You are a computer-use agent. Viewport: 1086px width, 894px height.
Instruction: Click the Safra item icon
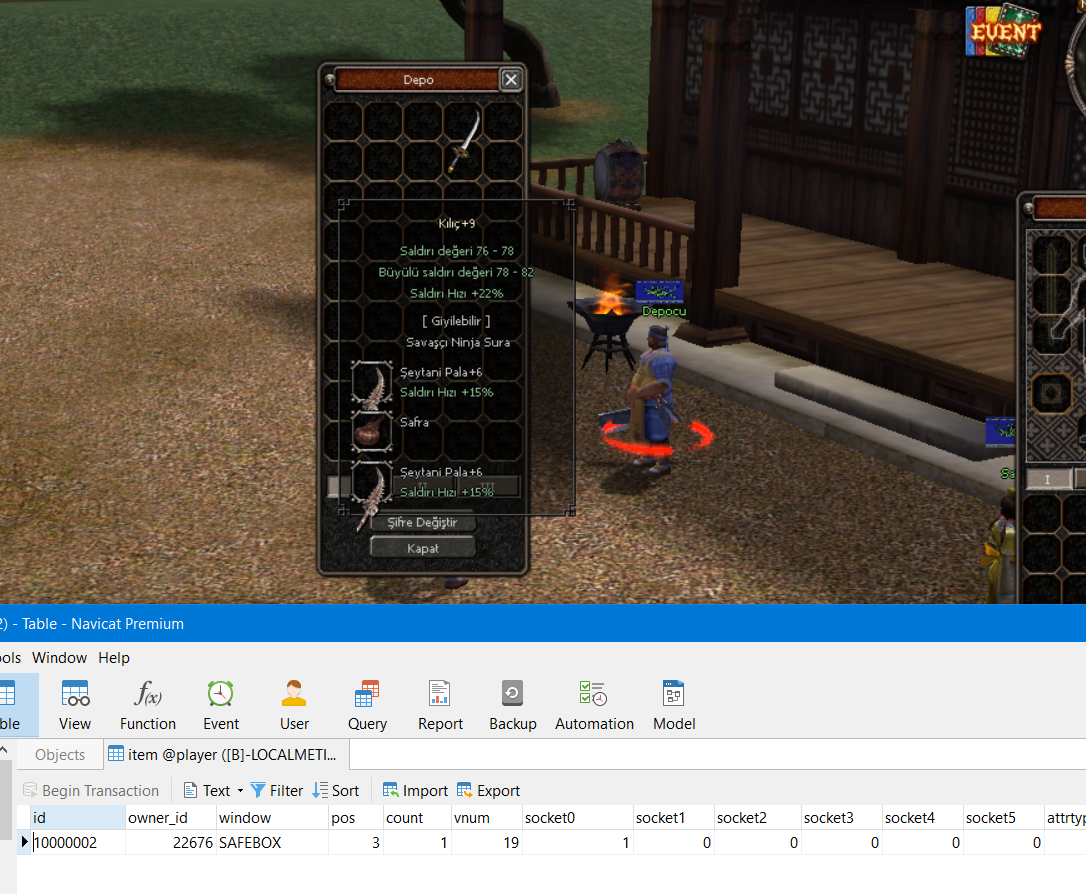(x=372, y=431)
